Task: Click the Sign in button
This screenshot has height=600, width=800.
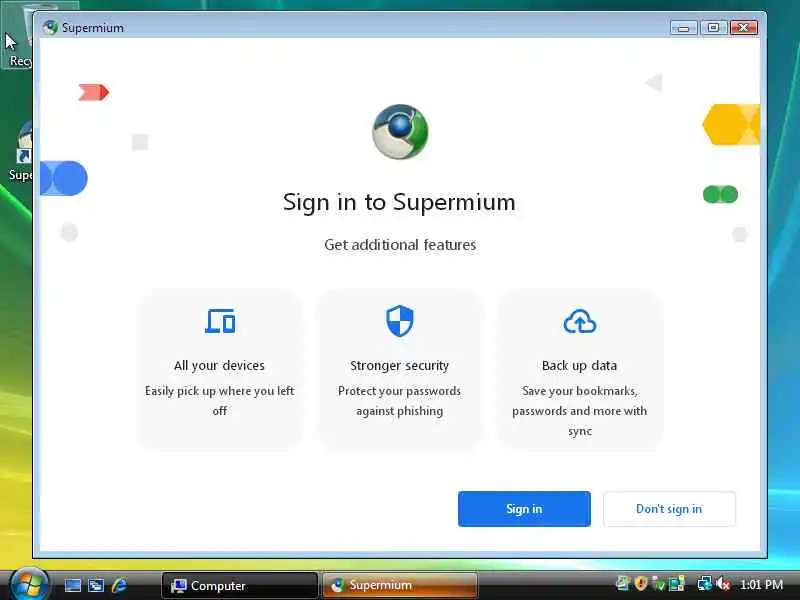Action: pos(524,509)
